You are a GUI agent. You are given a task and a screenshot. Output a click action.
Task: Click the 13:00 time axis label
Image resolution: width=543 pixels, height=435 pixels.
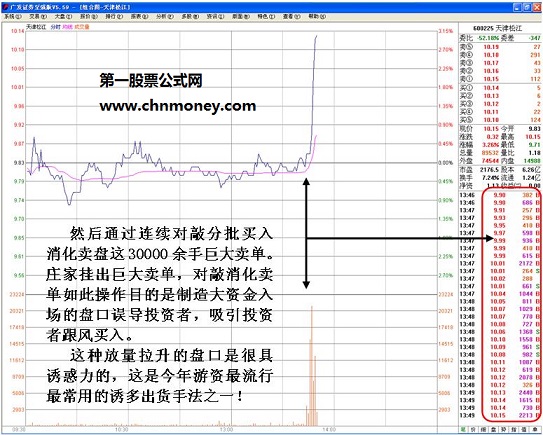[x=226, y=429]
